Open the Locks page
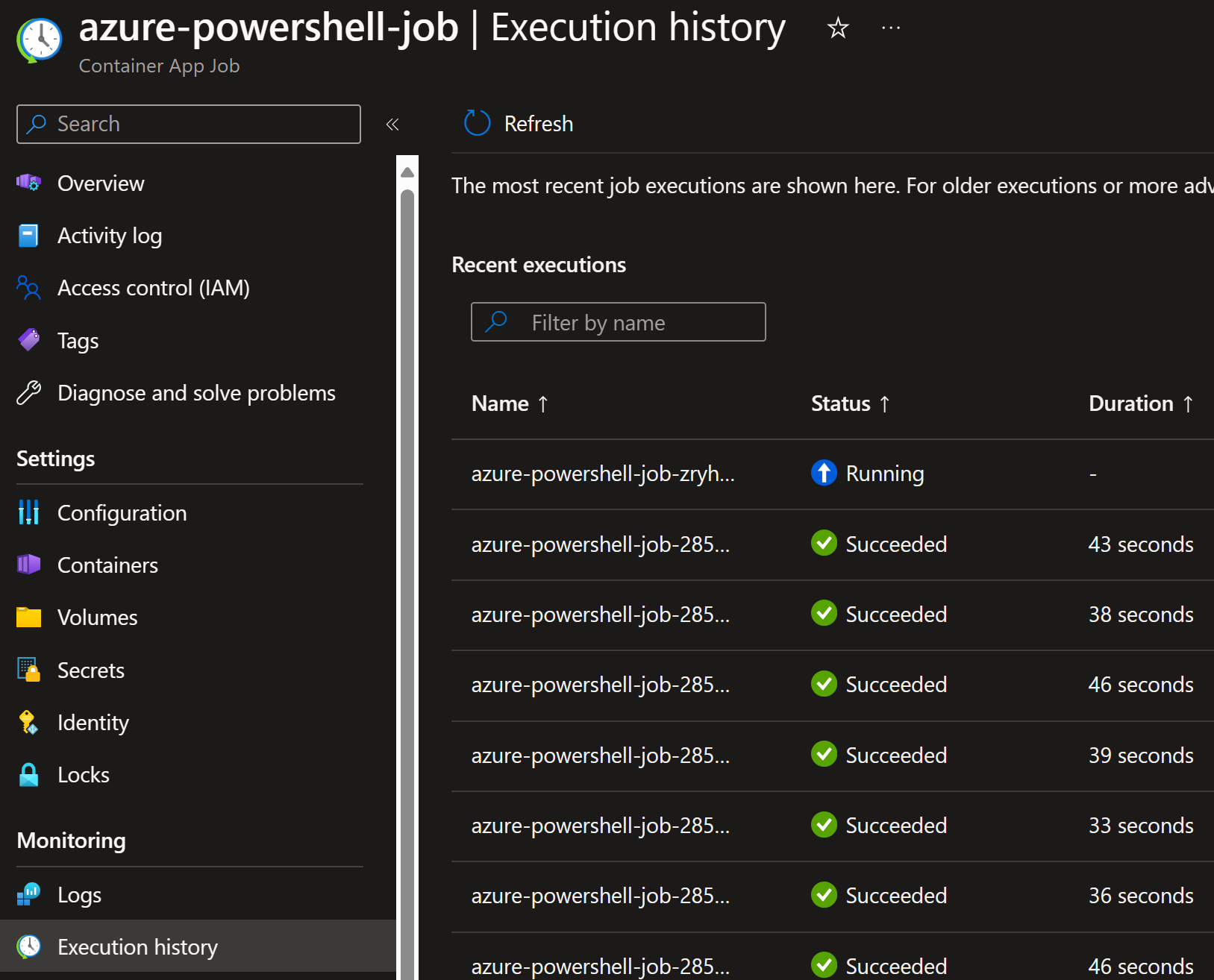The image size is (1214, 980). click(x=84, y=775)
